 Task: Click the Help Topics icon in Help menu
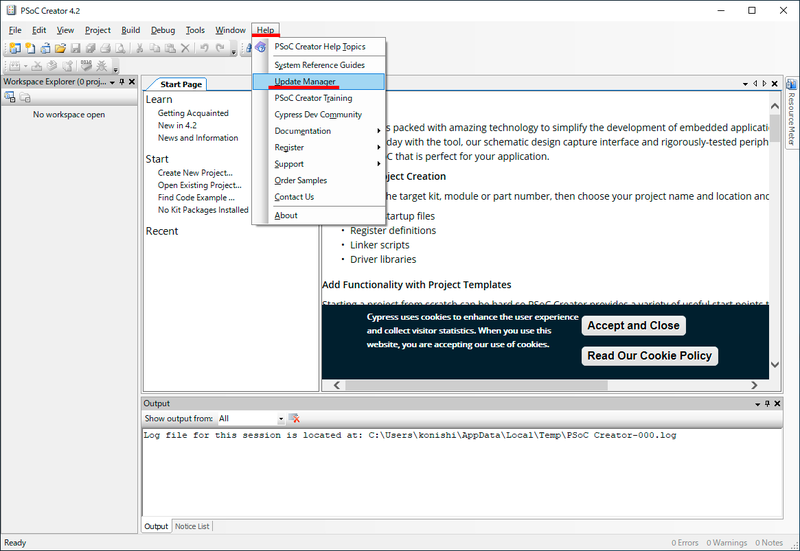[261, 47]
